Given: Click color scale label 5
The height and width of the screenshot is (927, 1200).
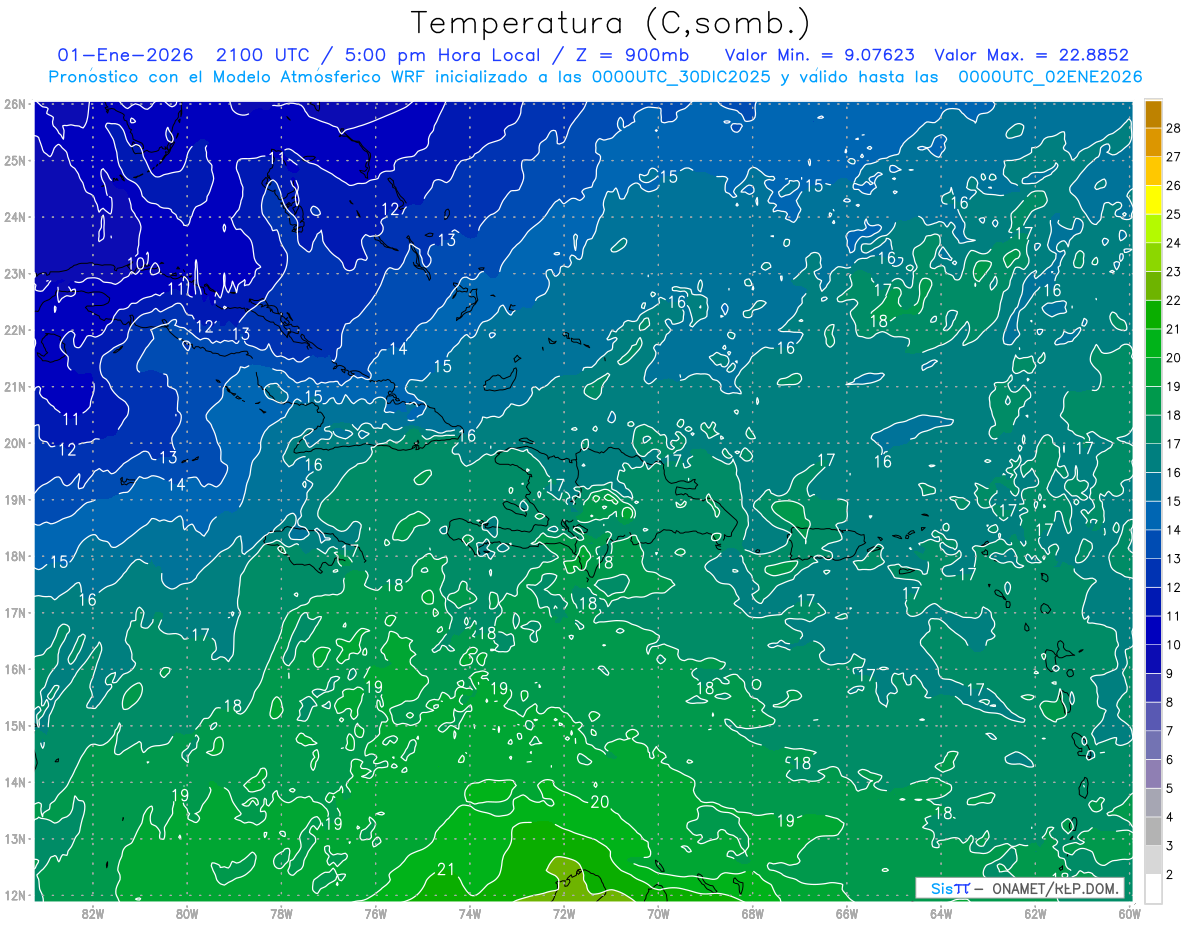Looking at the screenshot, I should click(1169, 788).
